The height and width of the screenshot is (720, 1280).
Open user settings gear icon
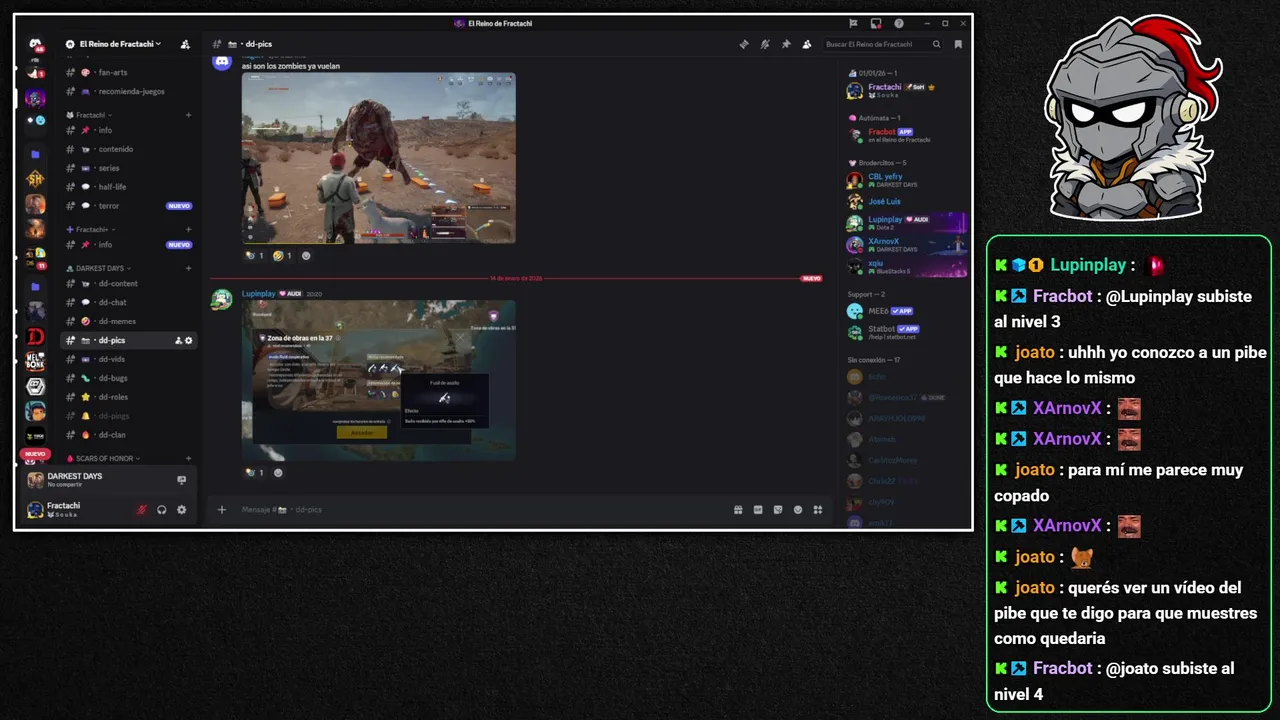(x=181, y=509)
